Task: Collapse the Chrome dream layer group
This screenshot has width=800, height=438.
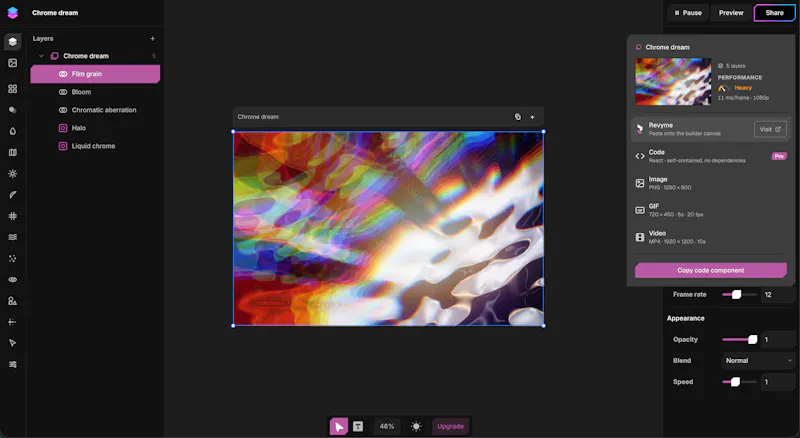Action: pyautogui.click(x=41, y=56)
